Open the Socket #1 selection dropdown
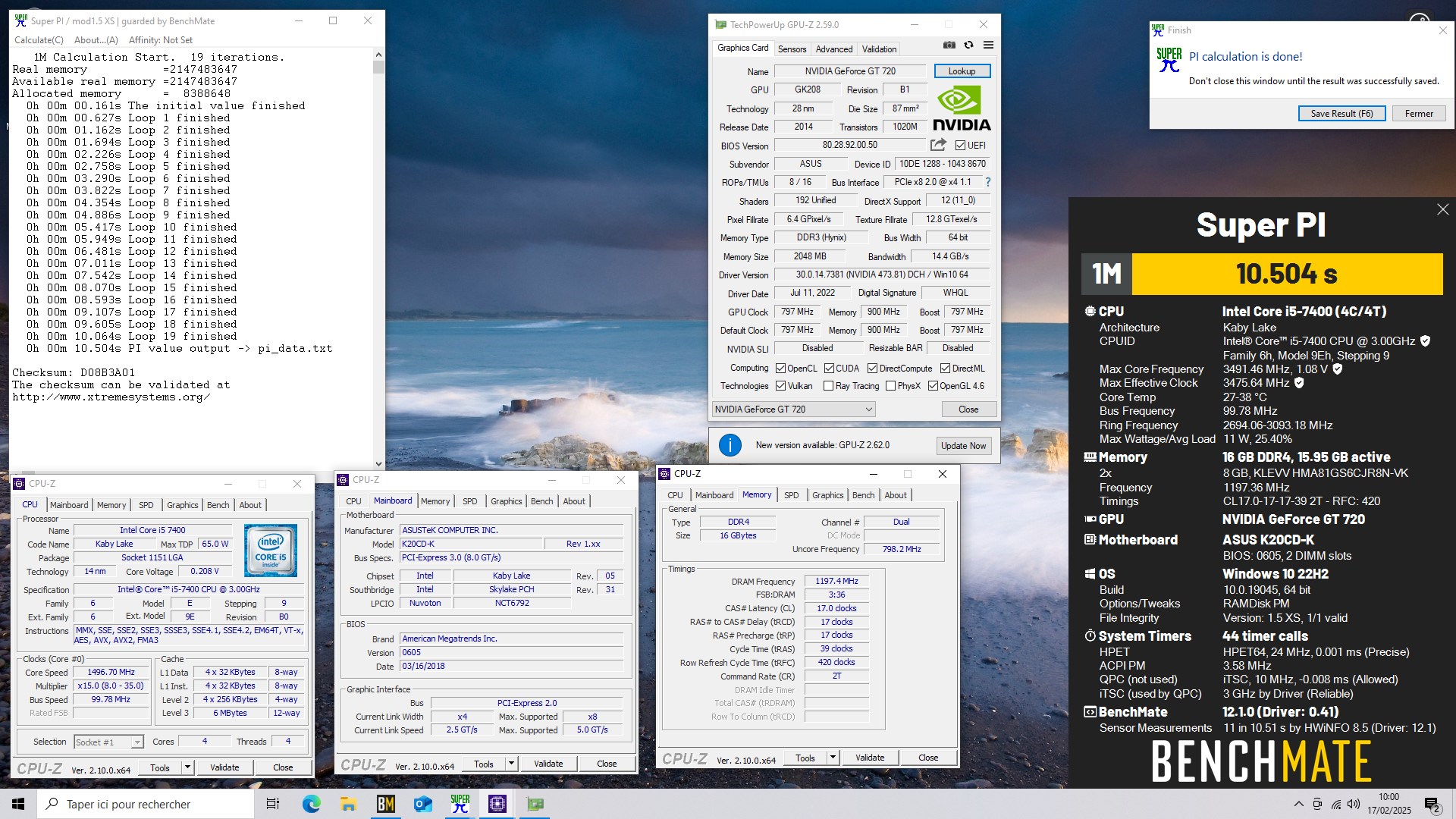 point(108,742)
